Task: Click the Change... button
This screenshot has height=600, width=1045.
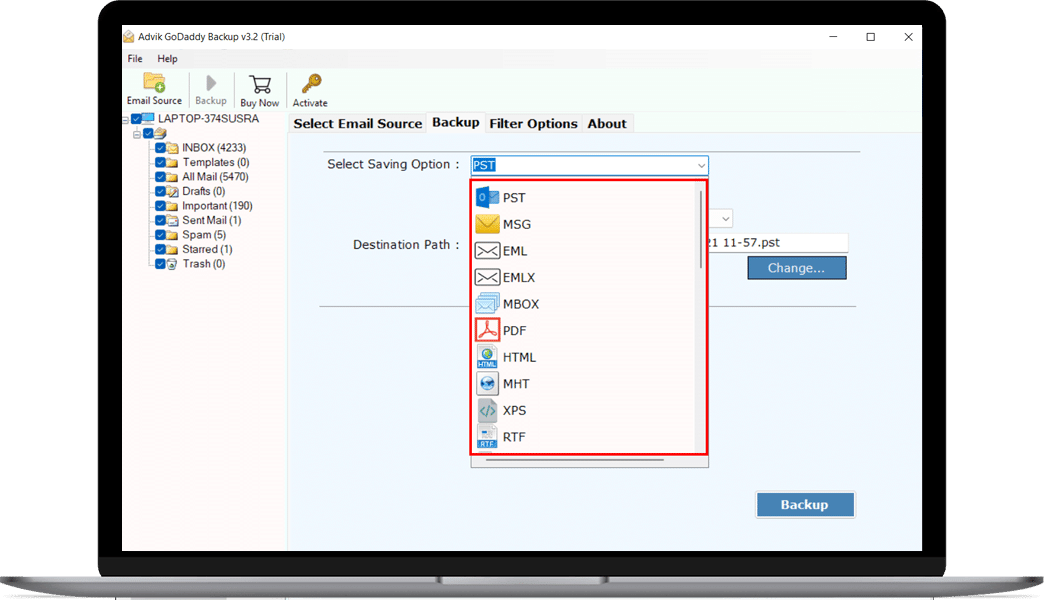Action: pyautogui.click(x=797, y=268)
